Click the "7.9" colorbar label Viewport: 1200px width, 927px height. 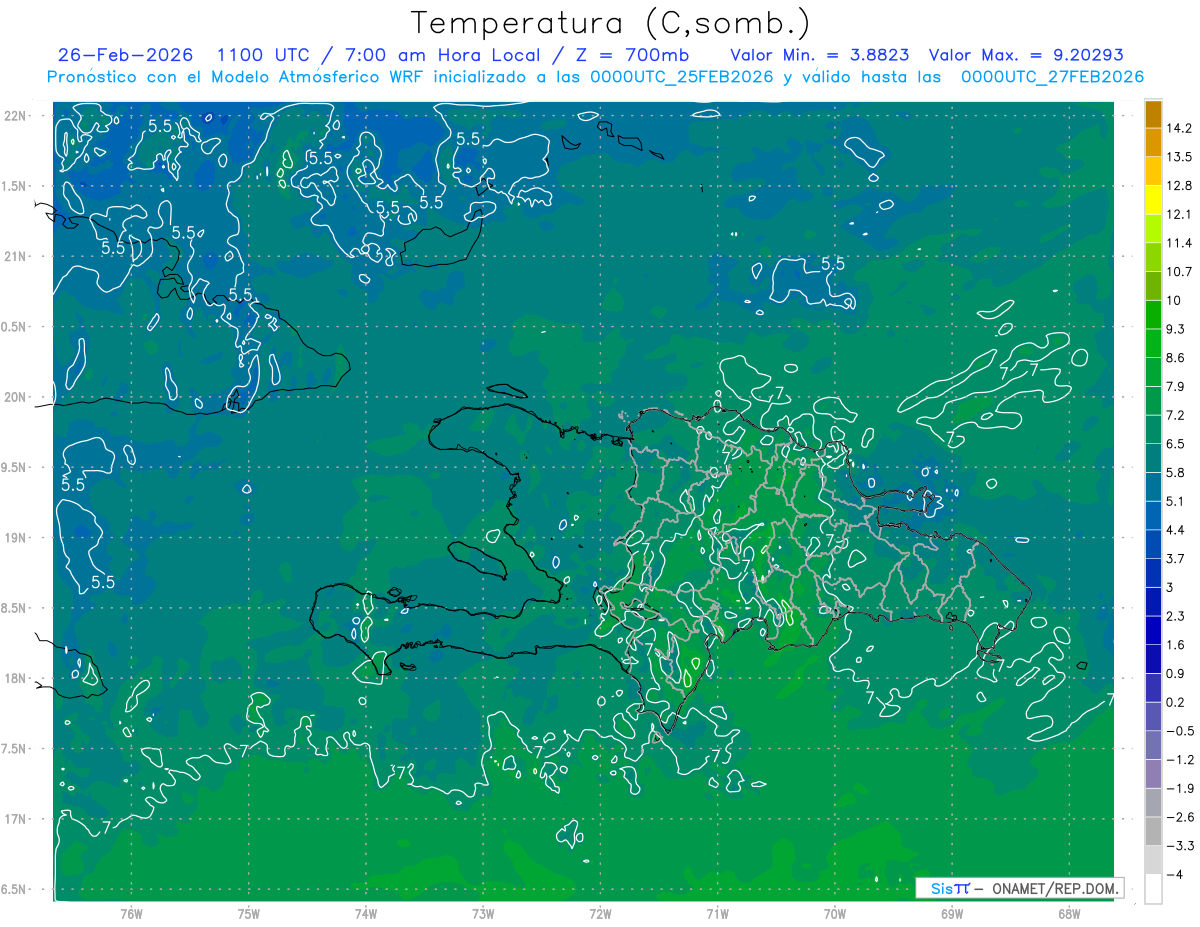click(1175, 386)
